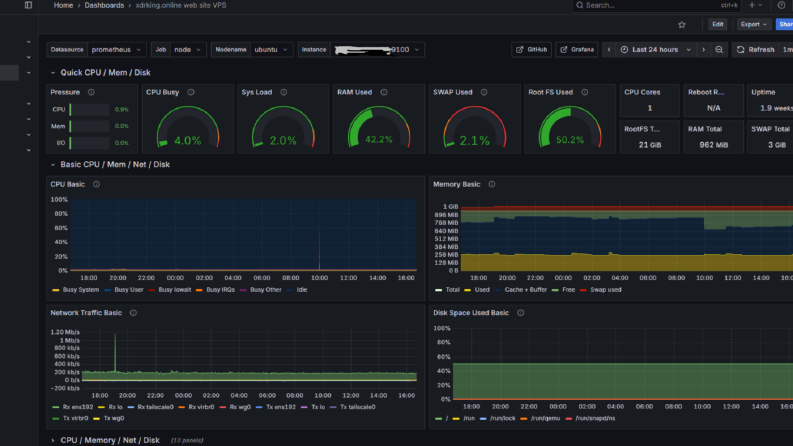The image size is (793, 446).
Task: Show info for CPU Busy panel
Action: pyautogui.click(x=191, y=92)
